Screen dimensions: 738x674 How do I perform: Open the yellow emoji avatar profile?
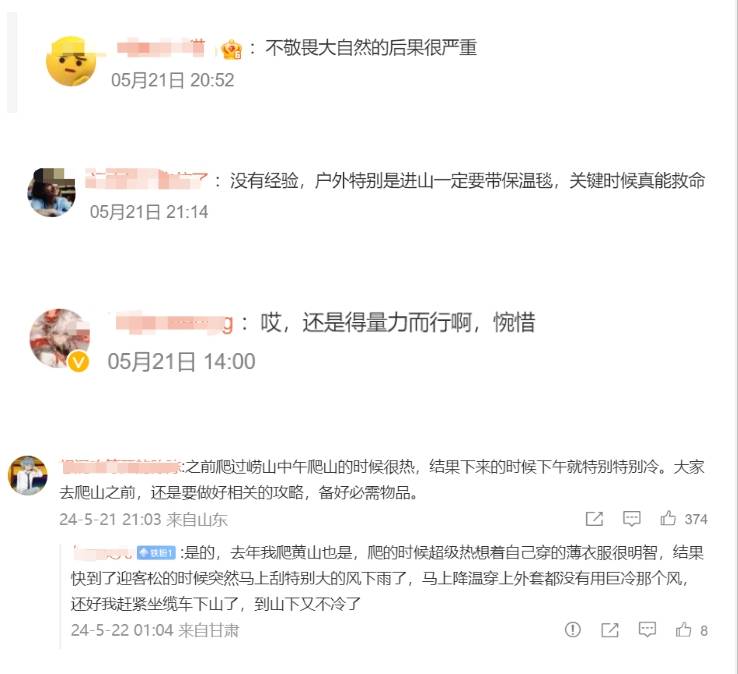click(x=71, y=62)
